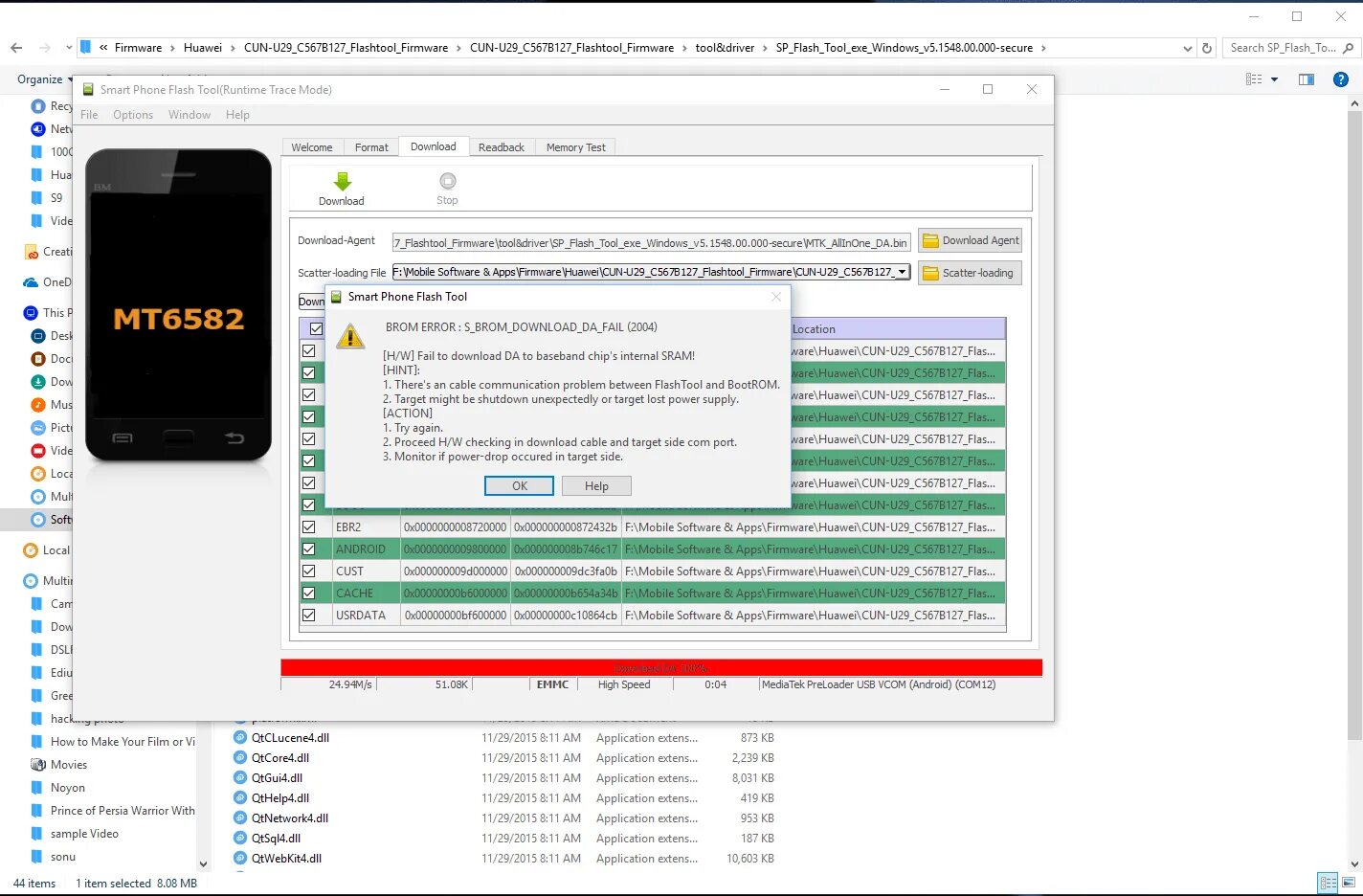Toggle the select-all checkbox in table header

pos(316,328)
